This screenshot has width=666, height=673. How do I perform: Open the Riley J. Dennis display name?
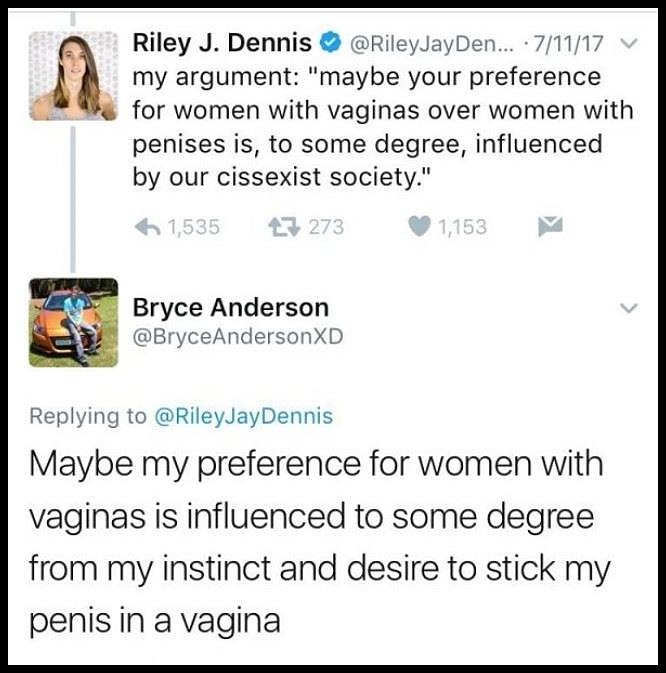click(x=222, y=45)
